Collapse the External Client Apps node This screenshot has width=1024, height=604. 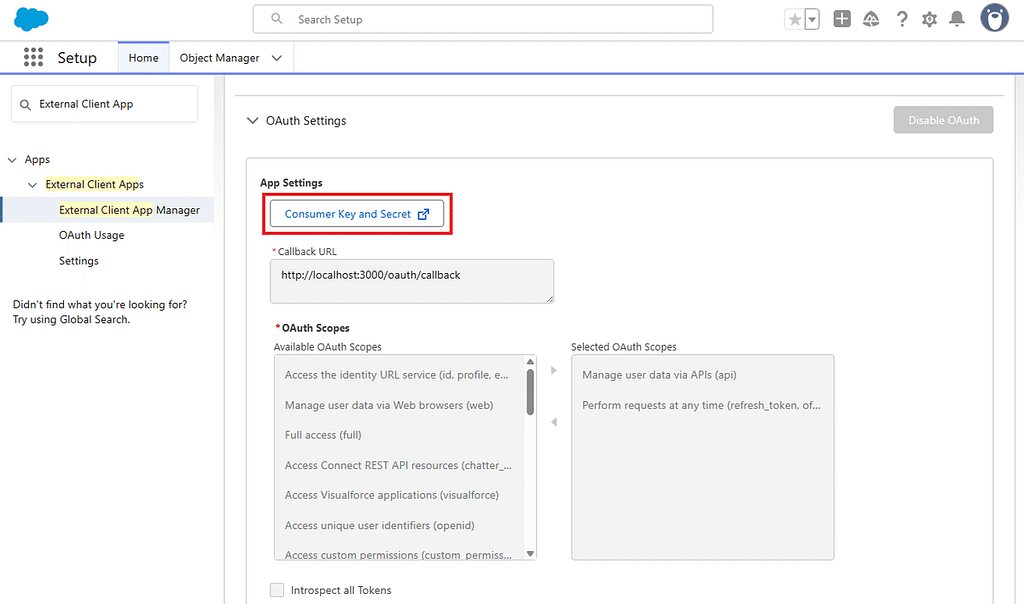32,185
